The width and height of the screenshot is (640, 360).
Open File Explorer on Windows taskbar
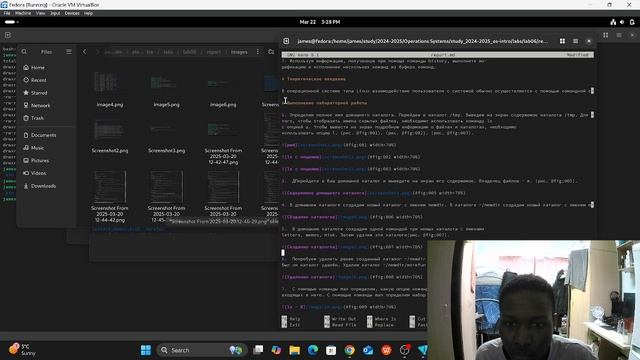(294, 350)
